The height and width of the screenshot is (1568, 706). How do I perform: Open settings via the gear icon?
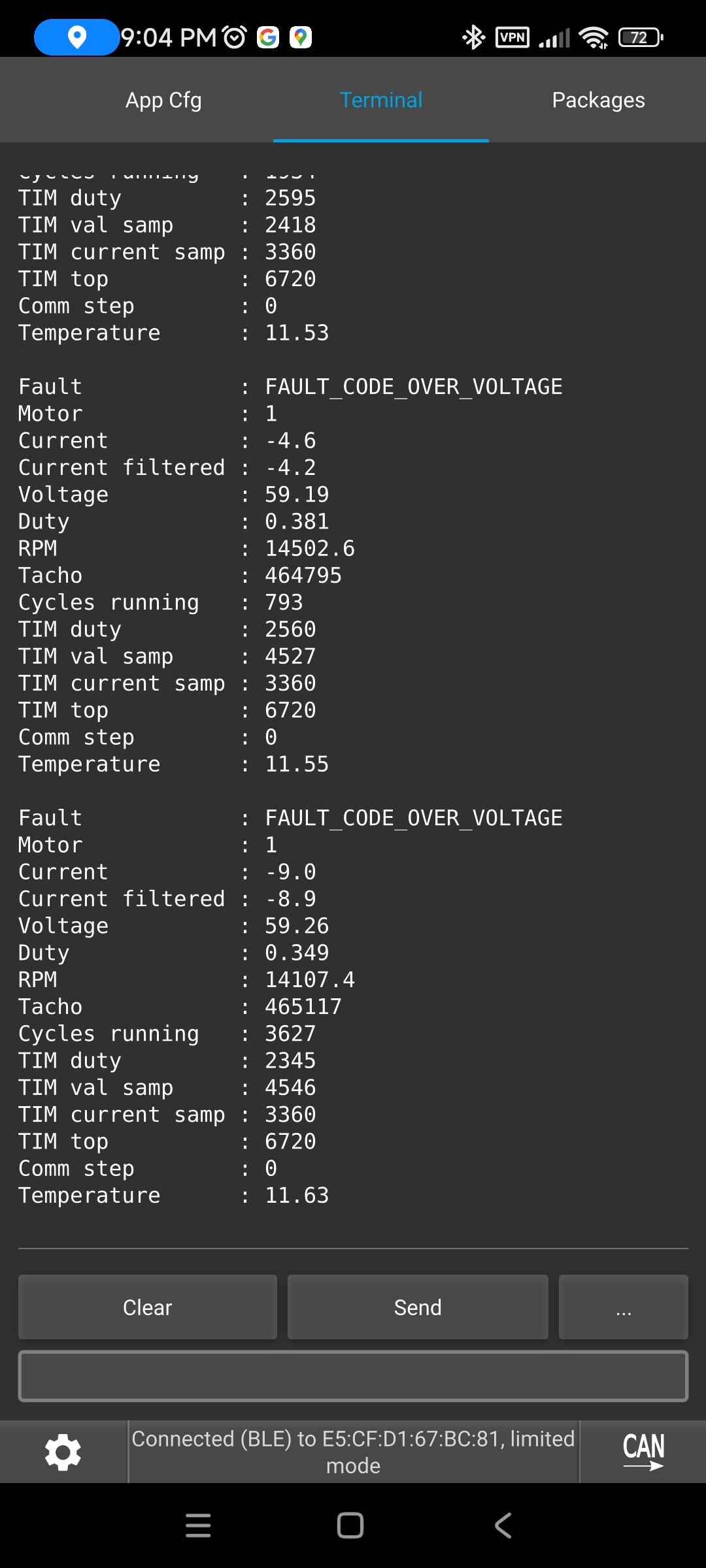click(x=63, y=1452)
